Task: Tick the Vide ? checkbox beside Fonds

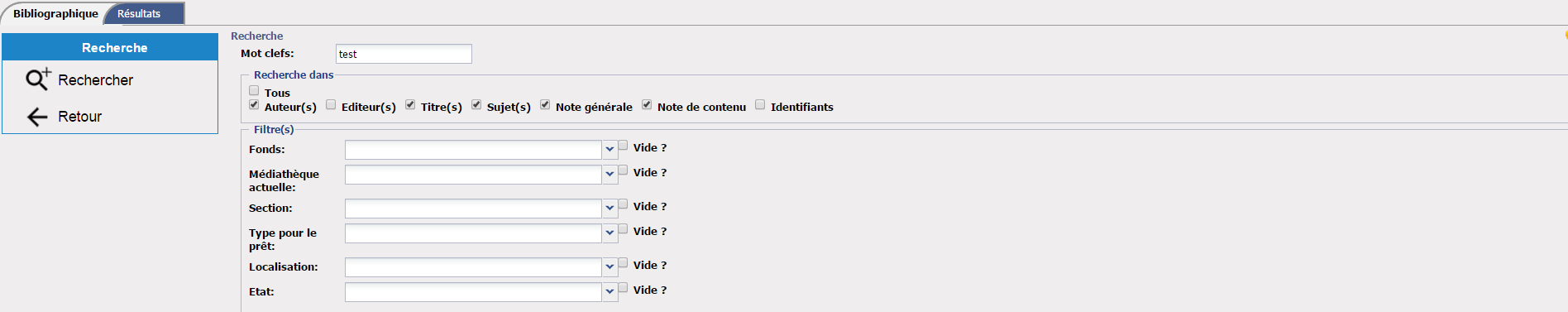Action: pos(624,145)
